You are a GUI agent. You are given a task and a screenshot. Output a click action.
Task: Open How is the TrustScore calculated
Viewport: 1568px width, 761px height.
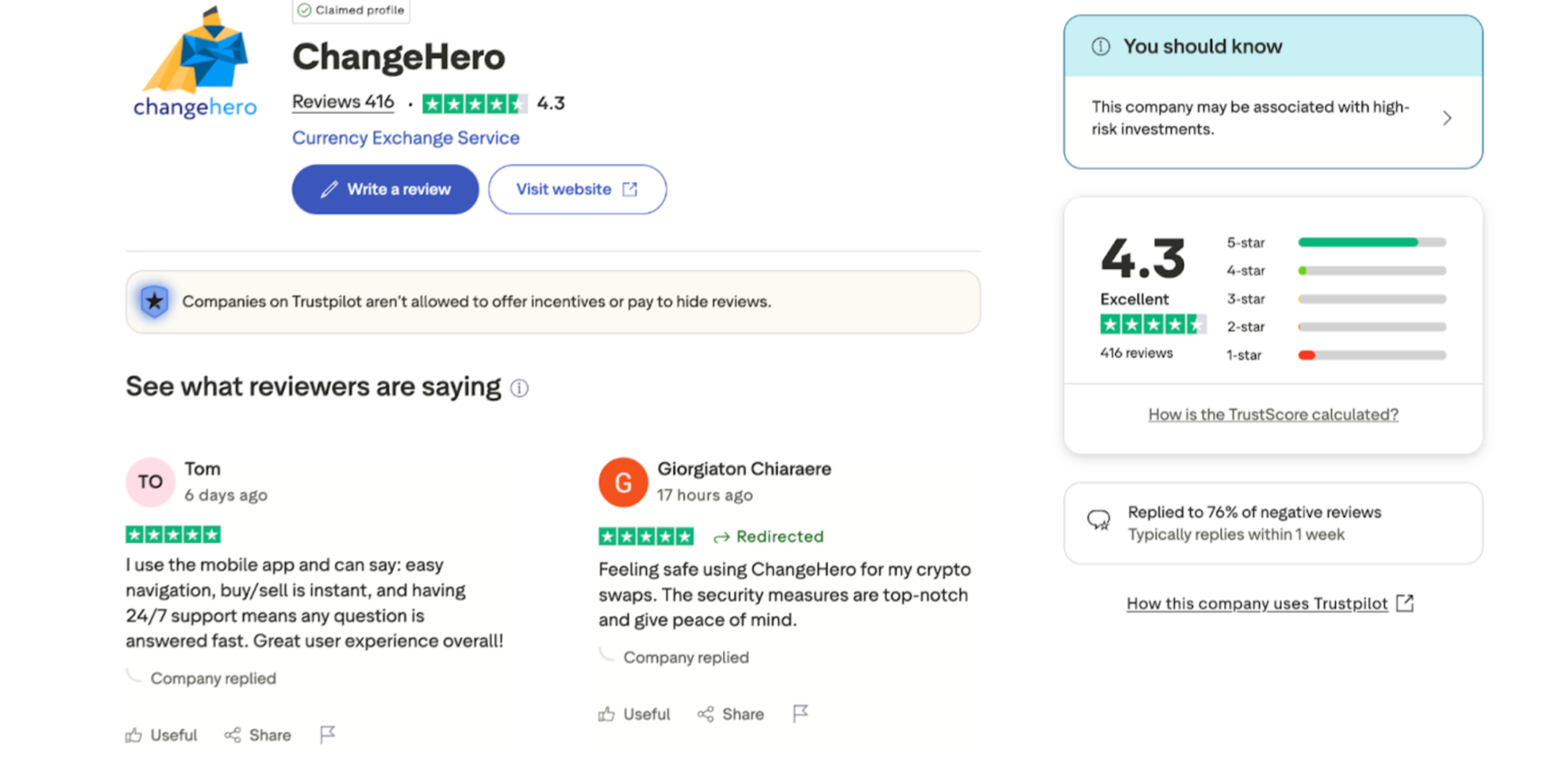point(1273,414)
